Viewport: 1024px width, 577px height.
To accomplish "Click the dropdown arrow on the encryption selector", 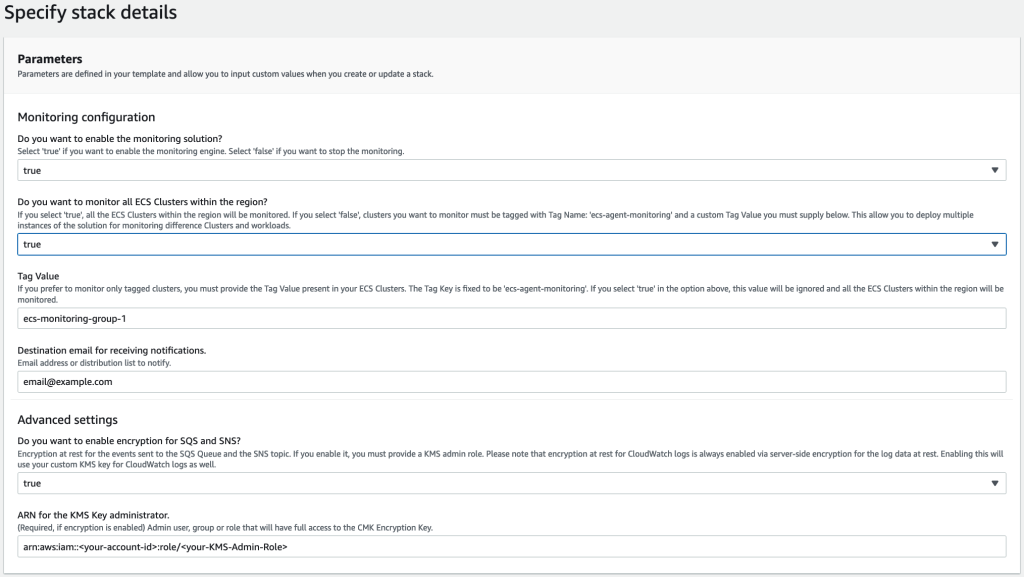I will (x=995, y=482).
